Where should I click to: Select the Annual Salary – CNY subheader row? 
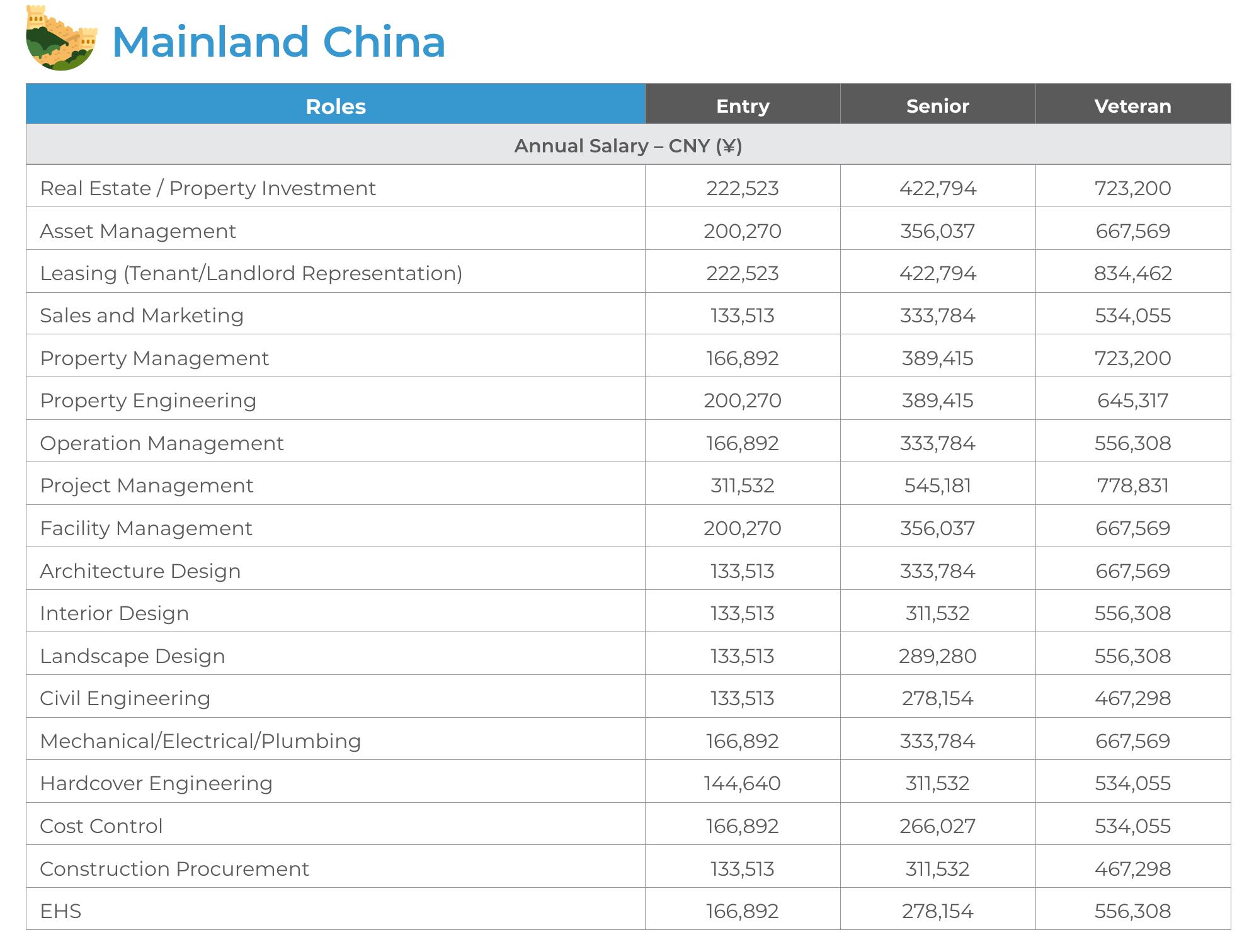628,145
